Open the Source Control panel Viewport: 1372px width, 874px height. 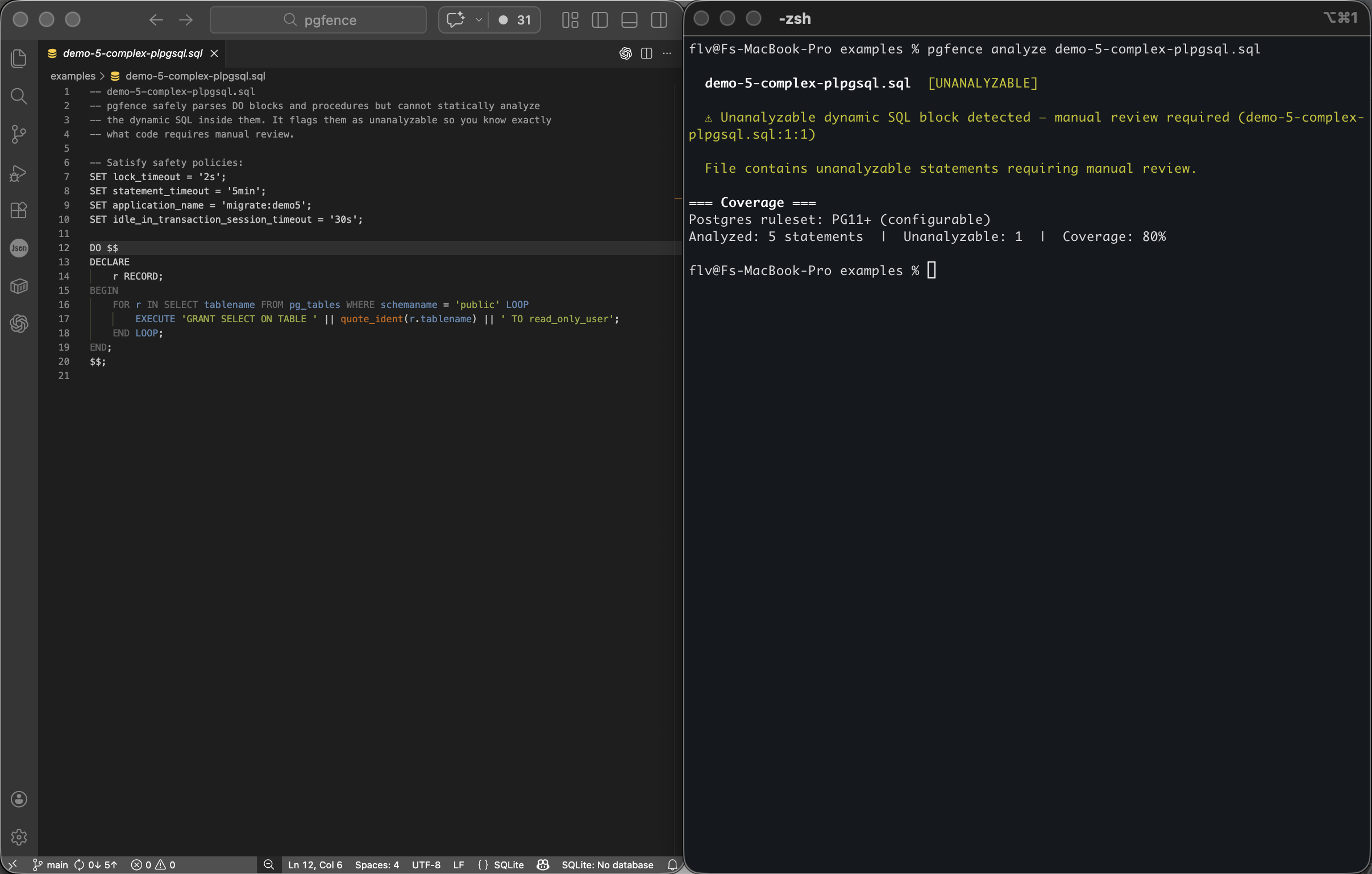point(19,135)
